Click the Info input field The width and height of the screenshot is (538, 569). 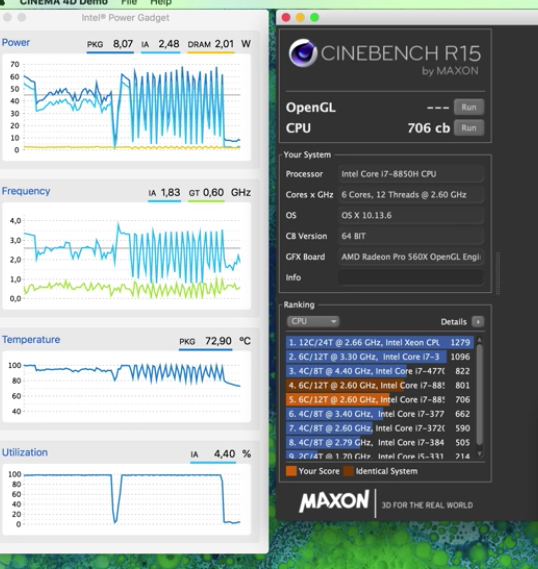(411, 277)
